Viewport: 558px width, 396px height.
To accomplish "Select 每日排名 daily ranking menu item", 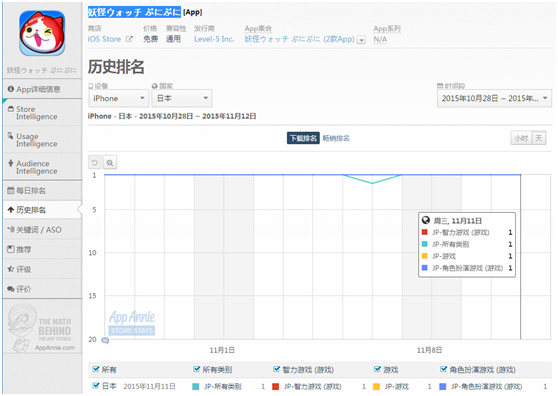I will pyautogui.click(x=42, y=191).
